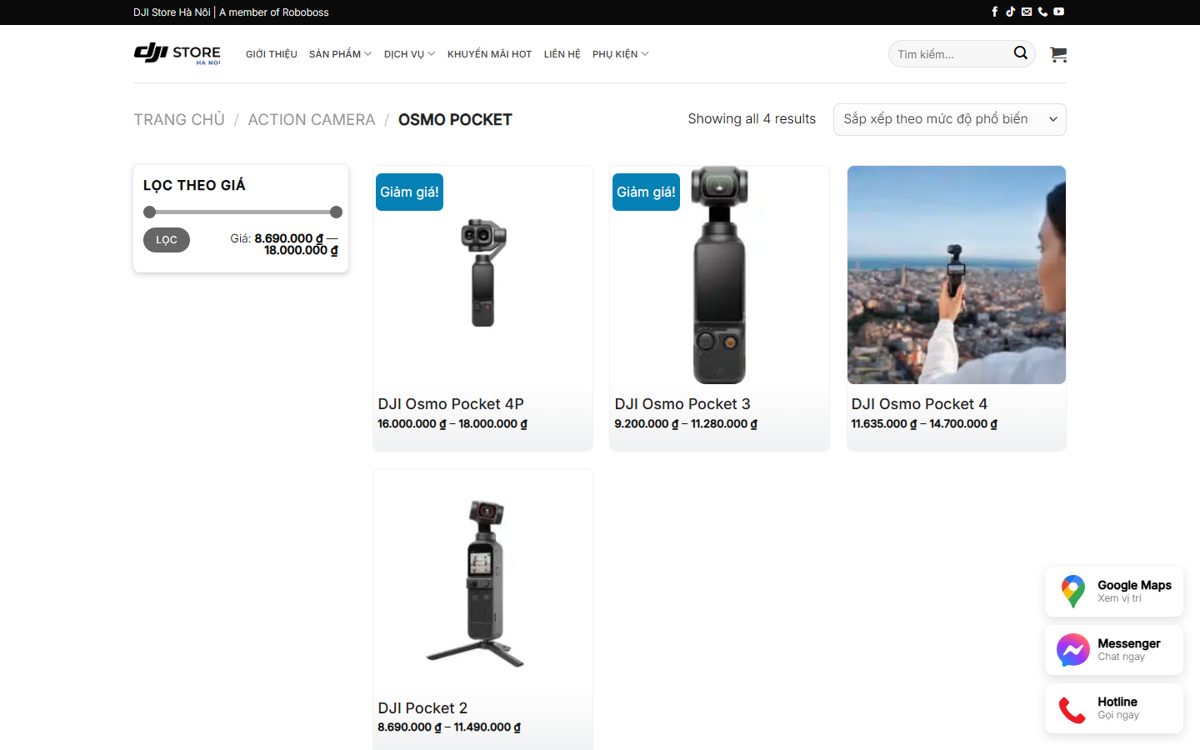Image resolution: width=1200 pixels, height=750 pixels.
Task: Click the Osmo Pocket 3 product image
Action: point(719,275)
